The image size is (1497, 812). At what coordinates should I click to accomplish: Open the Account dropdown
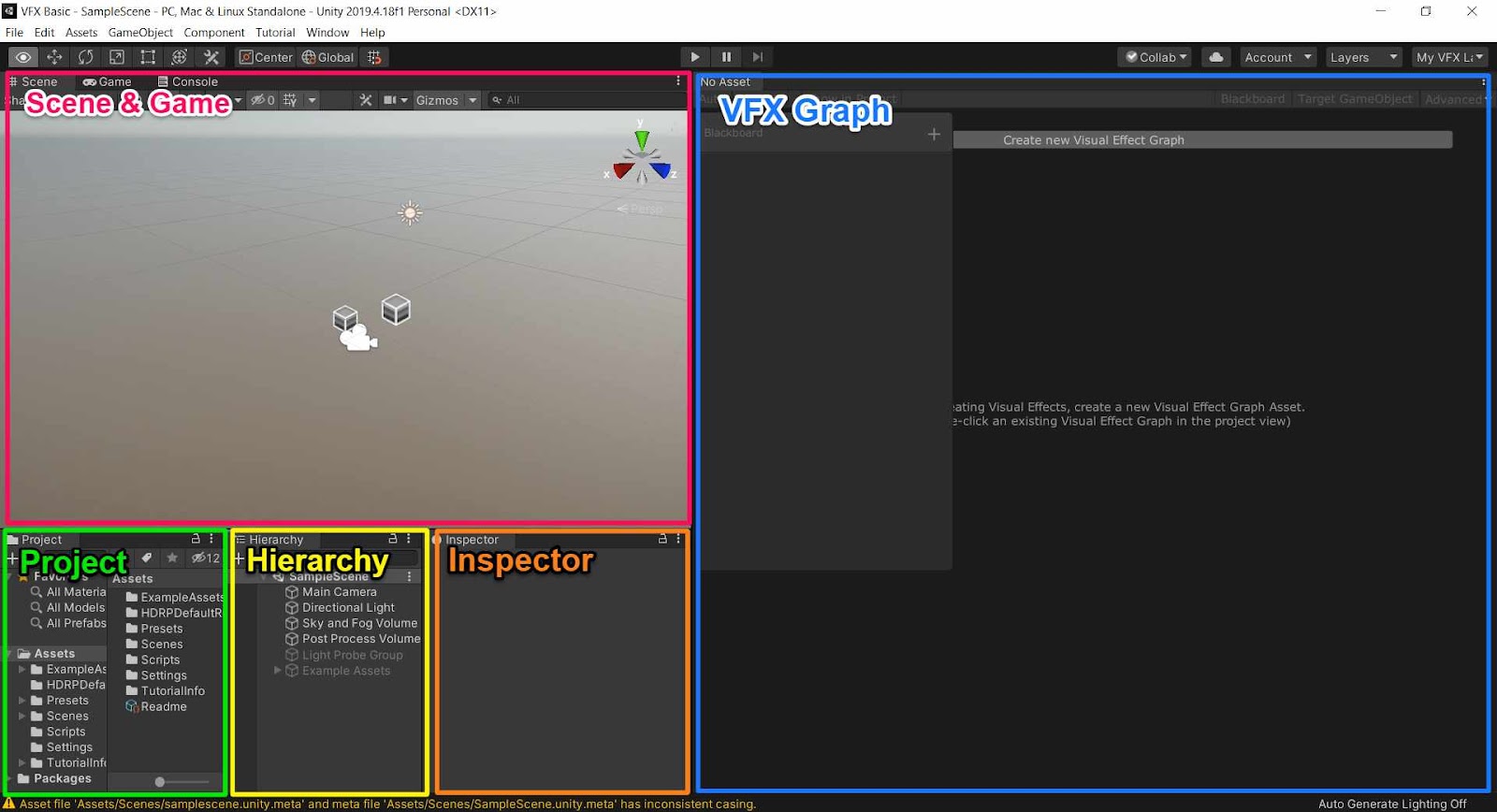pyautogui.click(x=1277, y=57)
